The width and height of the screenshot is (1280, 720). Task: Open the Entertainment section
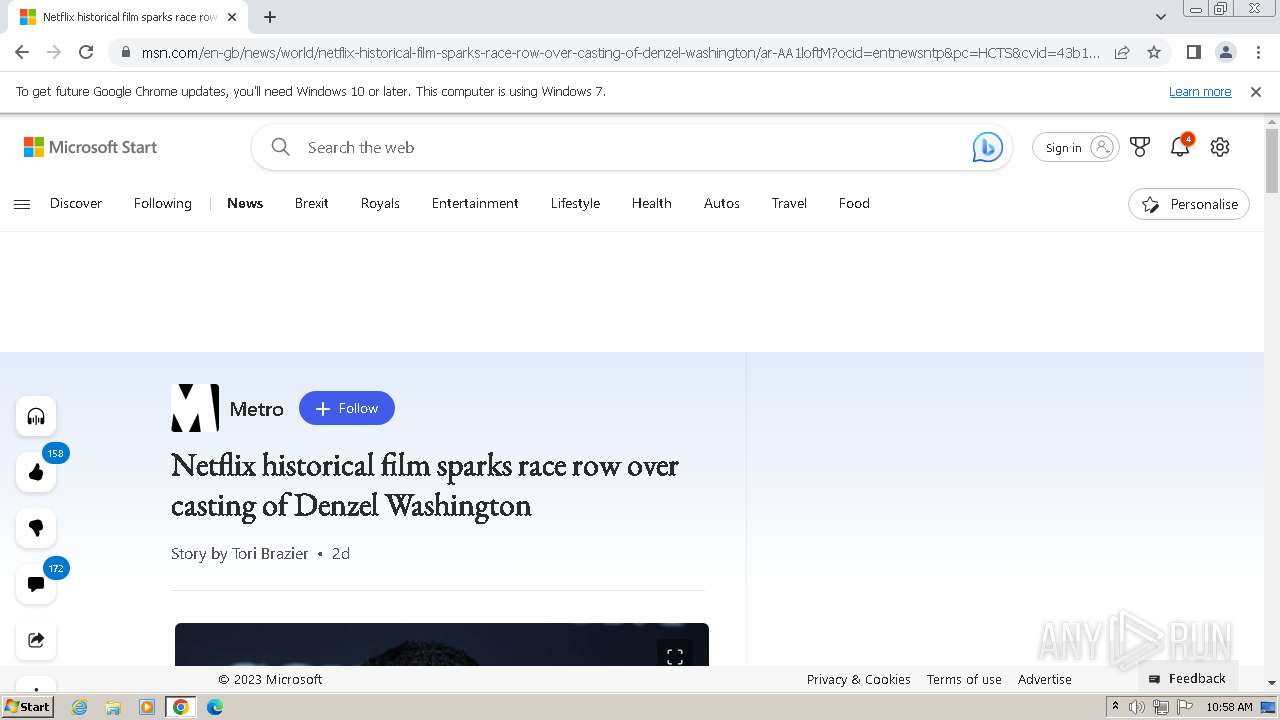[475, 203]
